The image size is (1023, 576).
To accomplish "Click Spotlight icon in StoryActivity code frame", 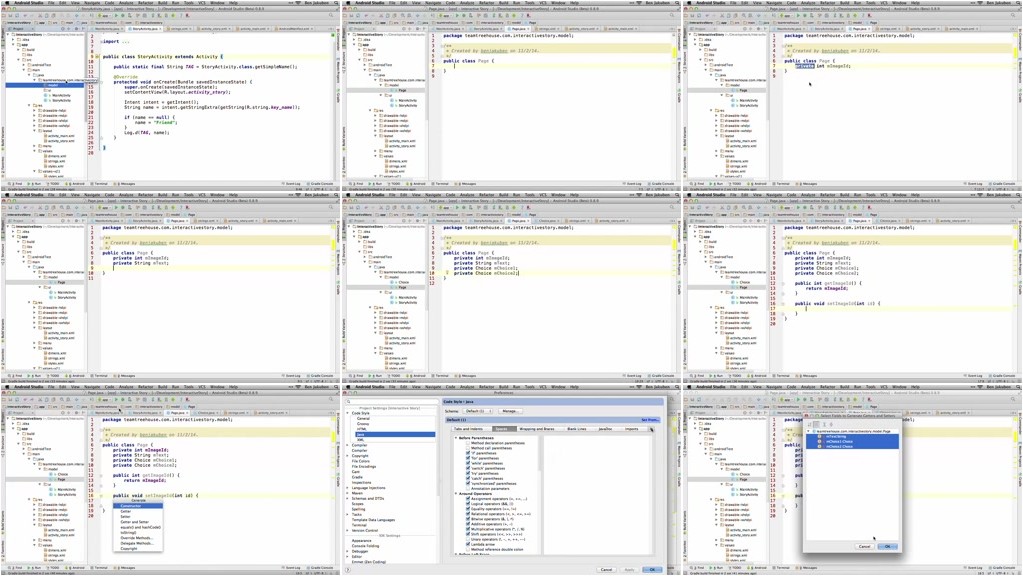I will pyautogui.click(x=336, y=3).
